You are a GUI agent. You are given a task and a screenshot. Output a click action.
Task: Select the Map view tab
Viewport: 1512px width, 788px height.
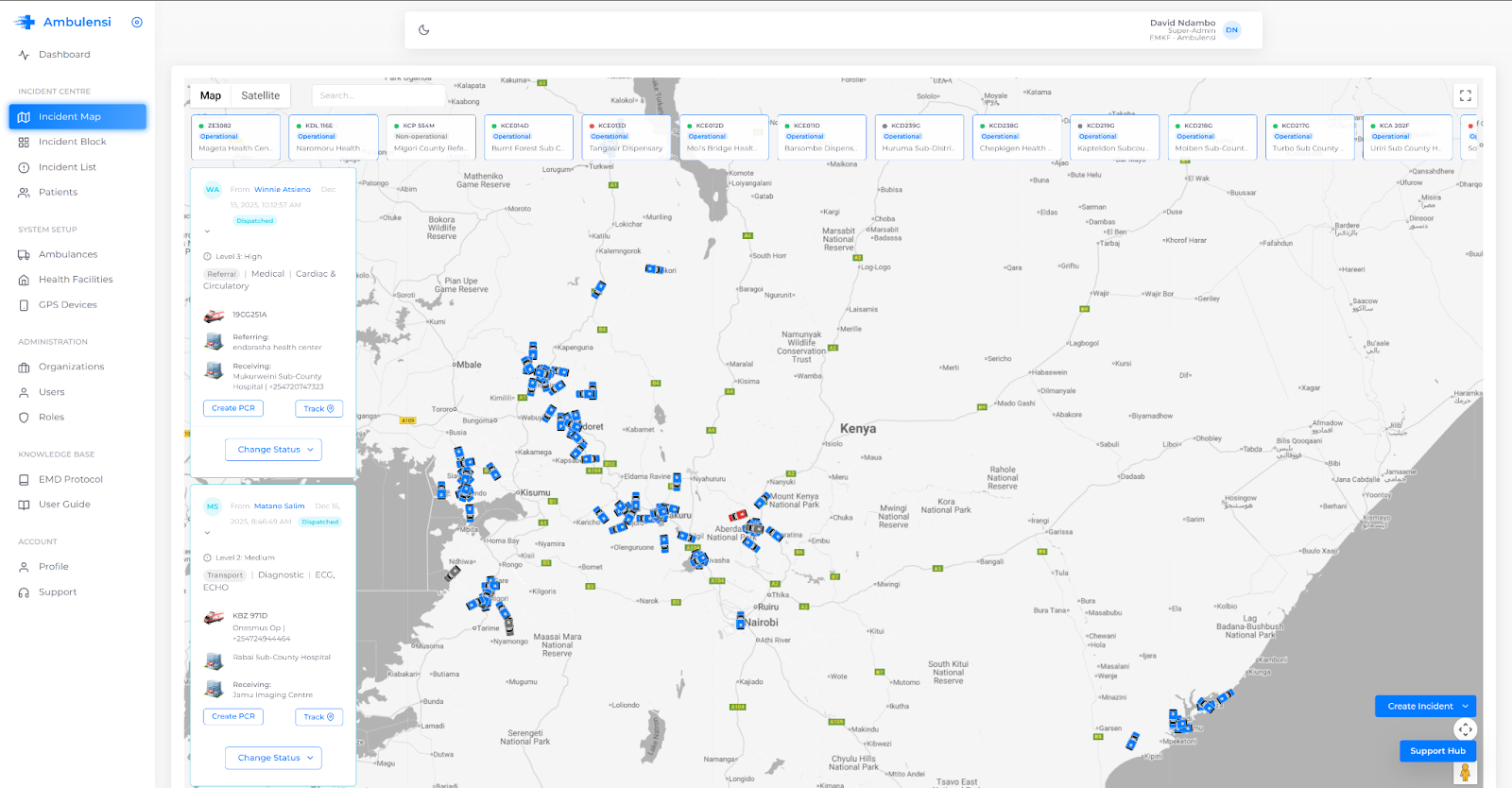coord(211,95)
